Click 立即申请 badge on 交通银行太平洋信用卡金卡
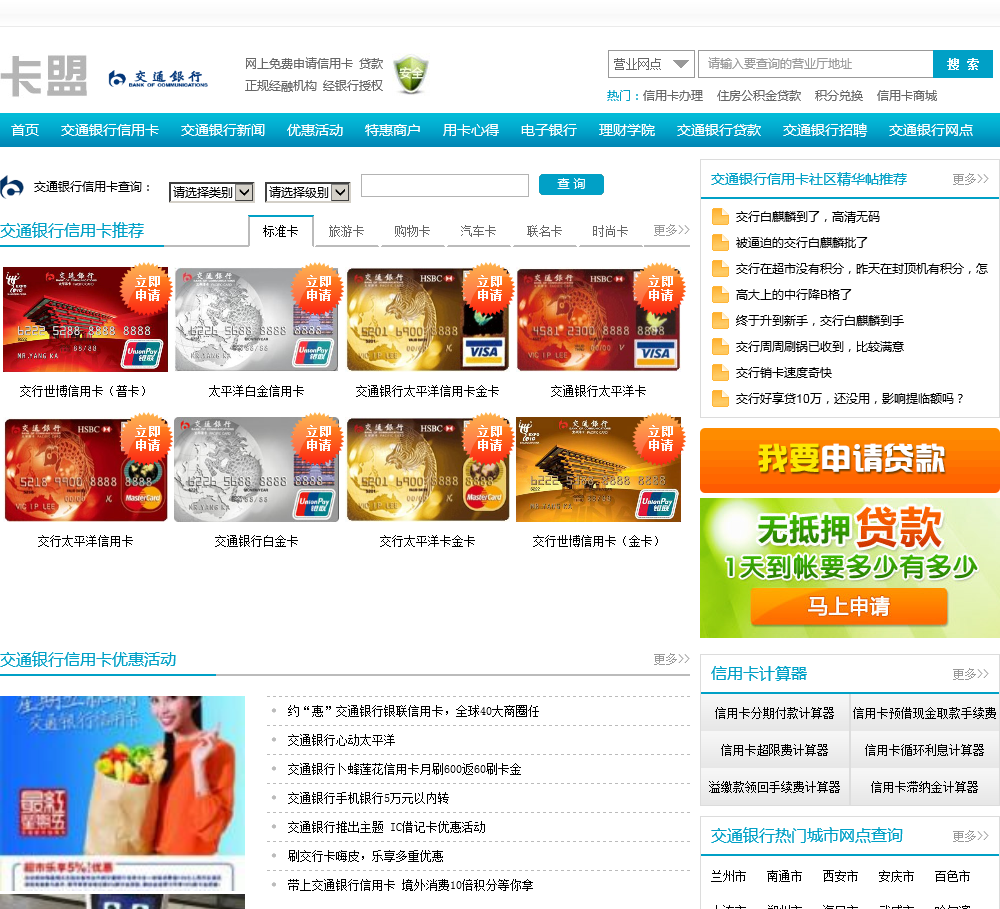1000x909 pixels. (x=489, y=288)
